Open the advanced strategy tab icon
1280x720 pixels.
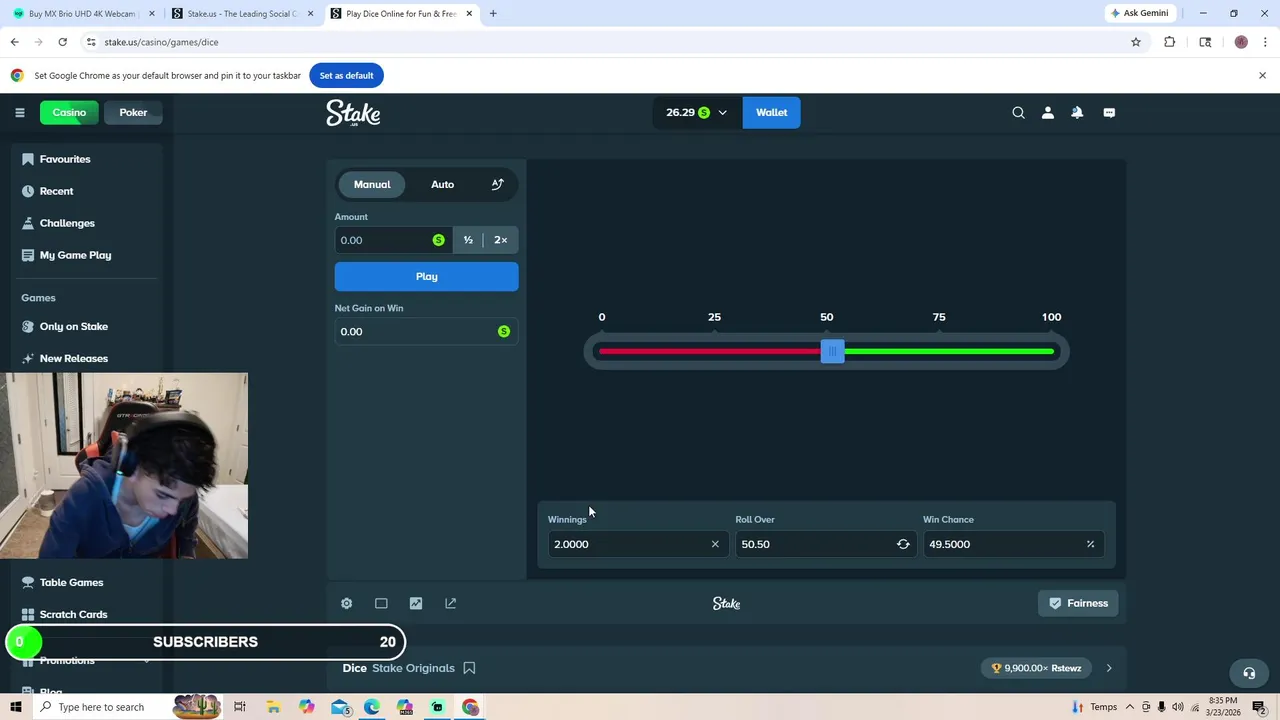(497, 184)
